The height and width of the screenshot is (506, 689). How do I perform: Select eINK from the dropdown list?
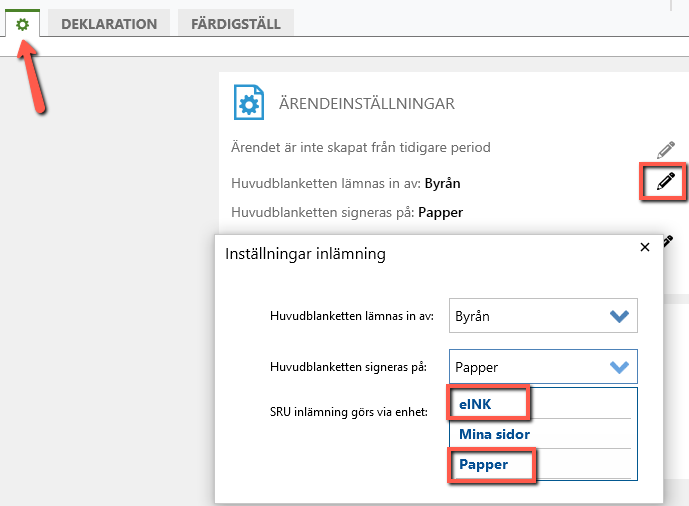(543, 404)
